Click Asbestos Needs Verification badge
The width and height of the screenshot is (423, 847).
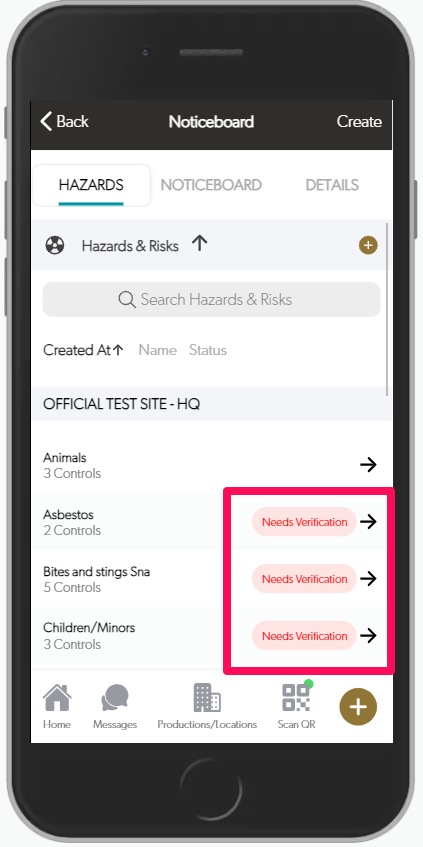click(x=304, y=522)
